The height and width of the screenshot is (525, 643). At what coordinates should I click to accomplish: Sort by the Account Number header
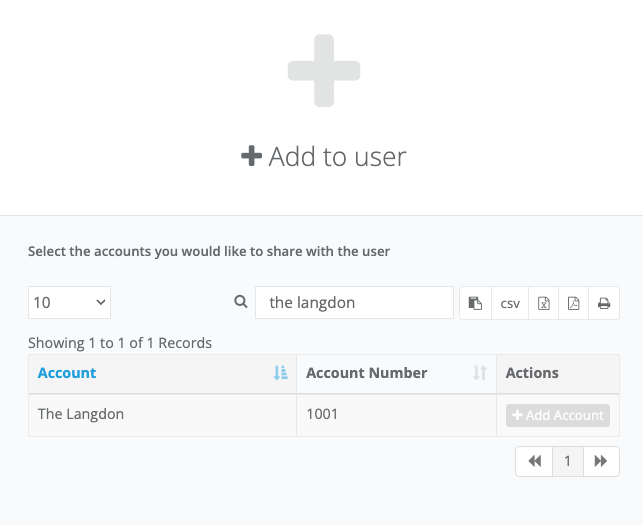coord(366,373)
